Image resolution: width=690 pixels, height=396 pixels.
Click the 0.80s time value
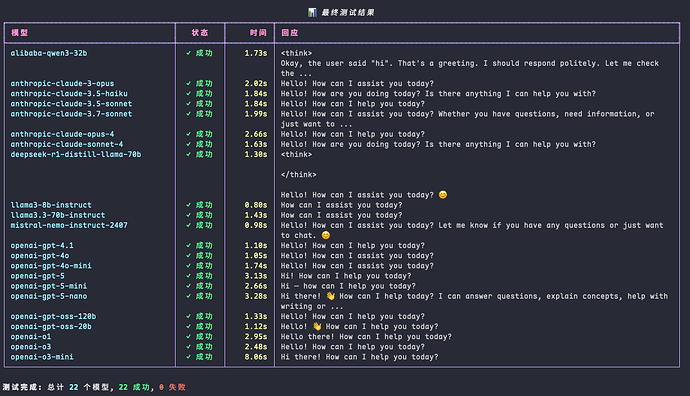click(x=256, y=205)
